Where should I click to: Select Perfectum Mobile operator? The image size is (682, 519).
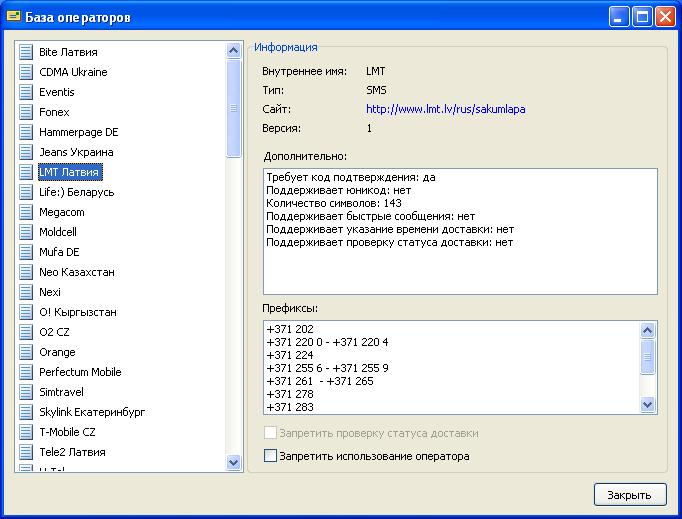(80, 372)
